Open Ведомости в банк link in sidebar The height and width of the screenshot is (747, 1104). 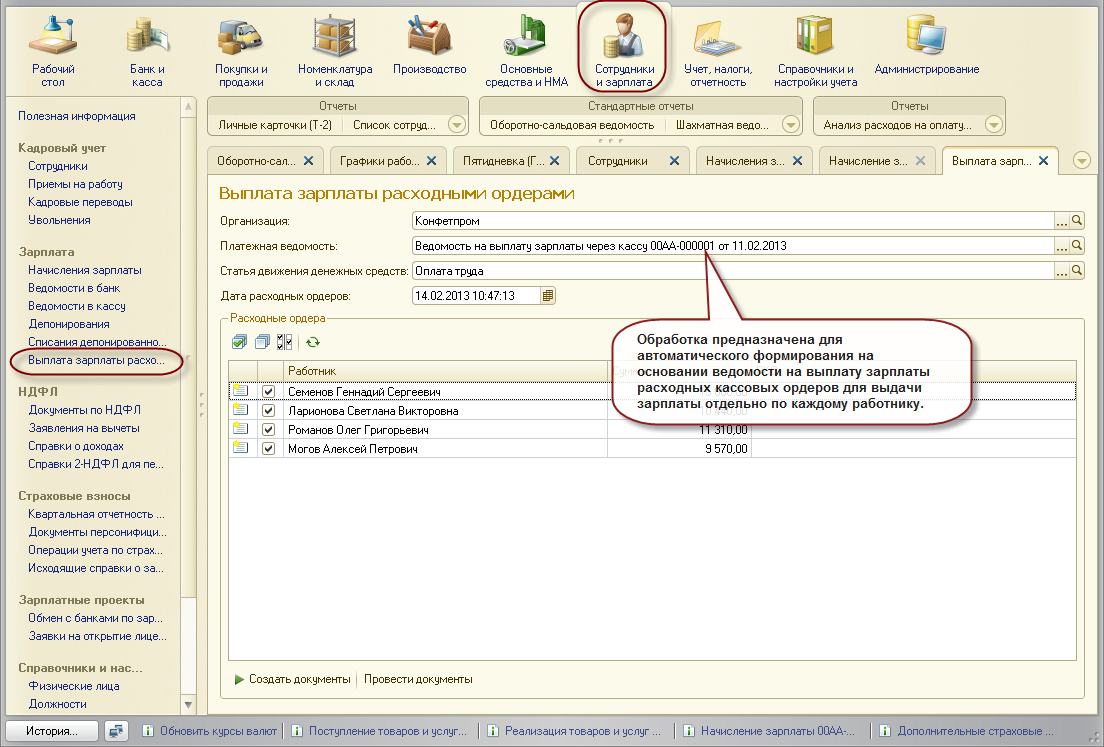coord(74,288)
